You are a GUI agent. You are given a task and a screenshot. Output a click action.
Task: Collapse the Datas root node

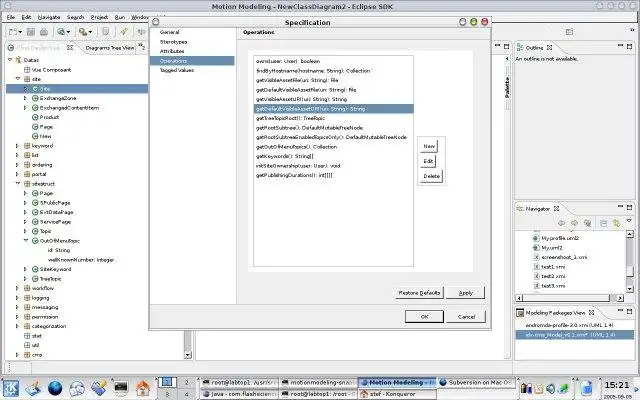[10, 60]
